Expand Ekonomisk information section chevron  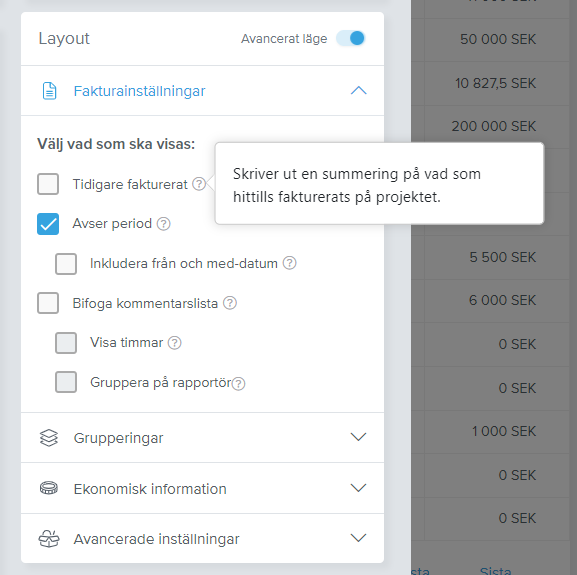coord(358,488)
